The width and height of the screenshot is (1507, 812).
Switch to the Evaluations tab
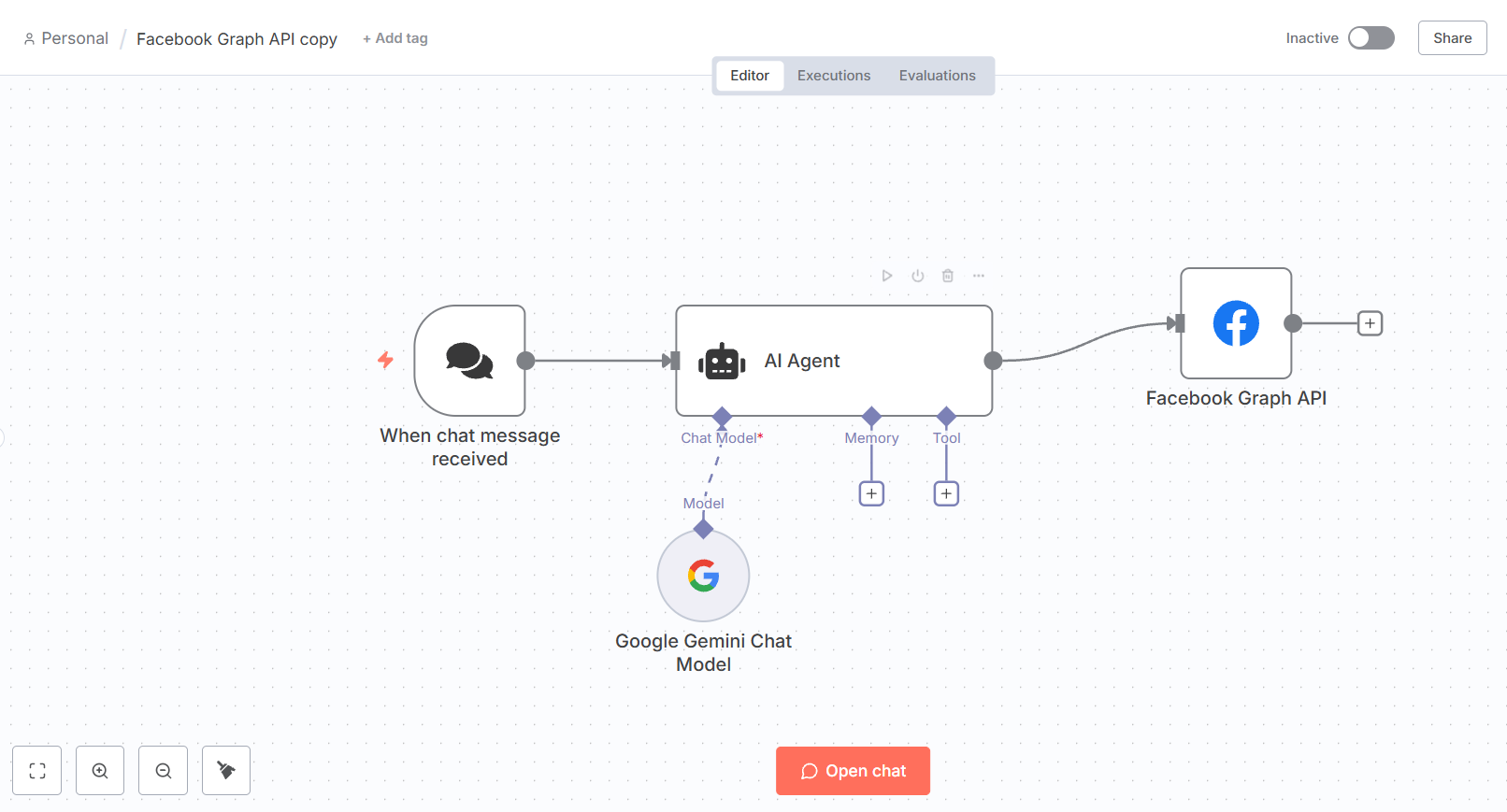click(x=938, y=76)
